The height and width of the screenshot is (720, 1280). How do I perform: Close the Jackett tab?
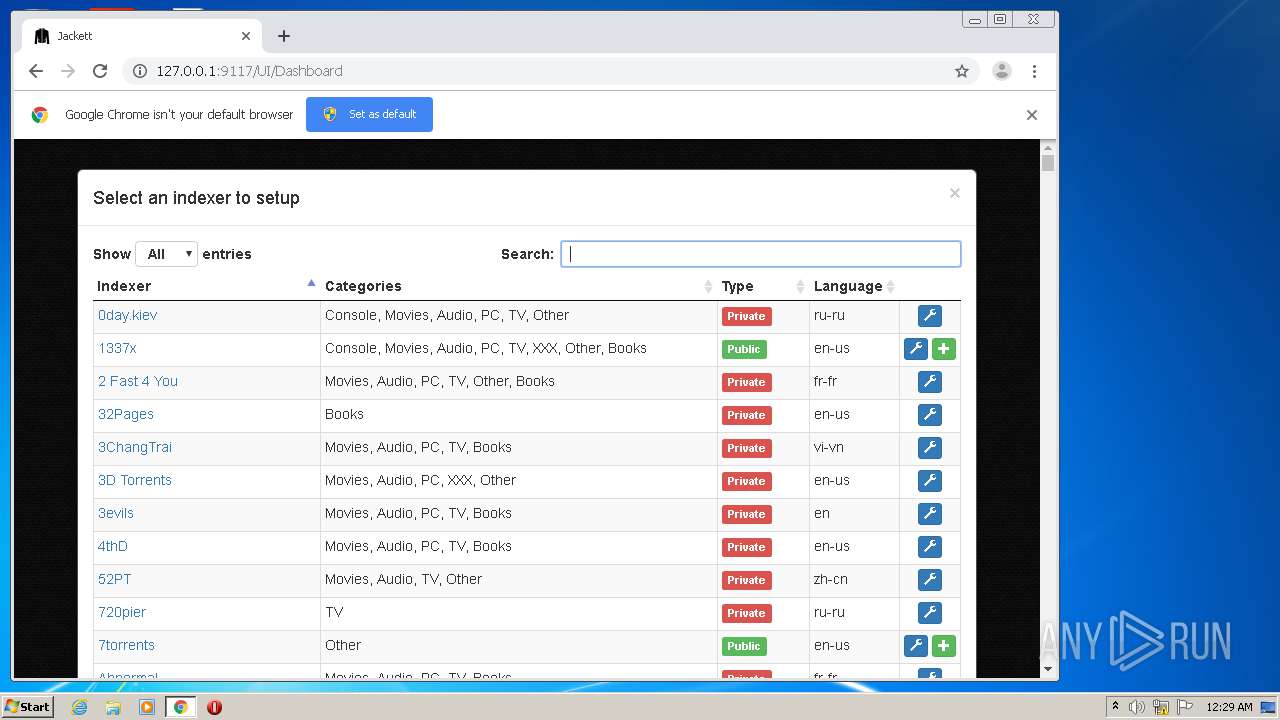pyautogui.click(x=246, y=36)
